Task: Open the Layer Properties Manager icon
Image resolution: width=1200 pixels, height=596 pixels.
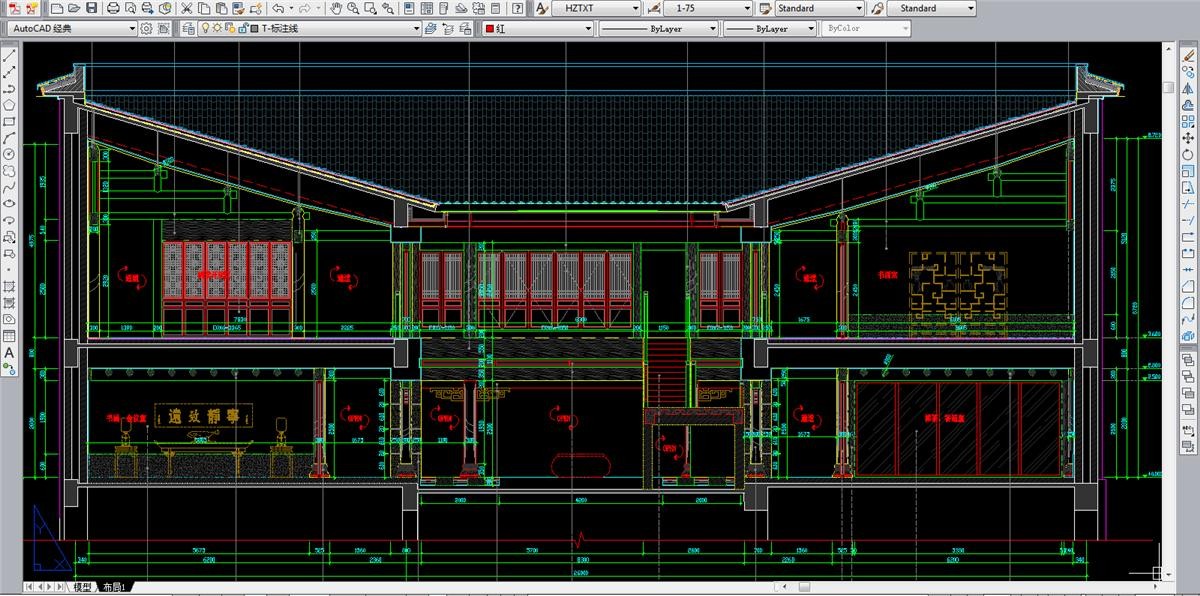Action: (189, 29)
